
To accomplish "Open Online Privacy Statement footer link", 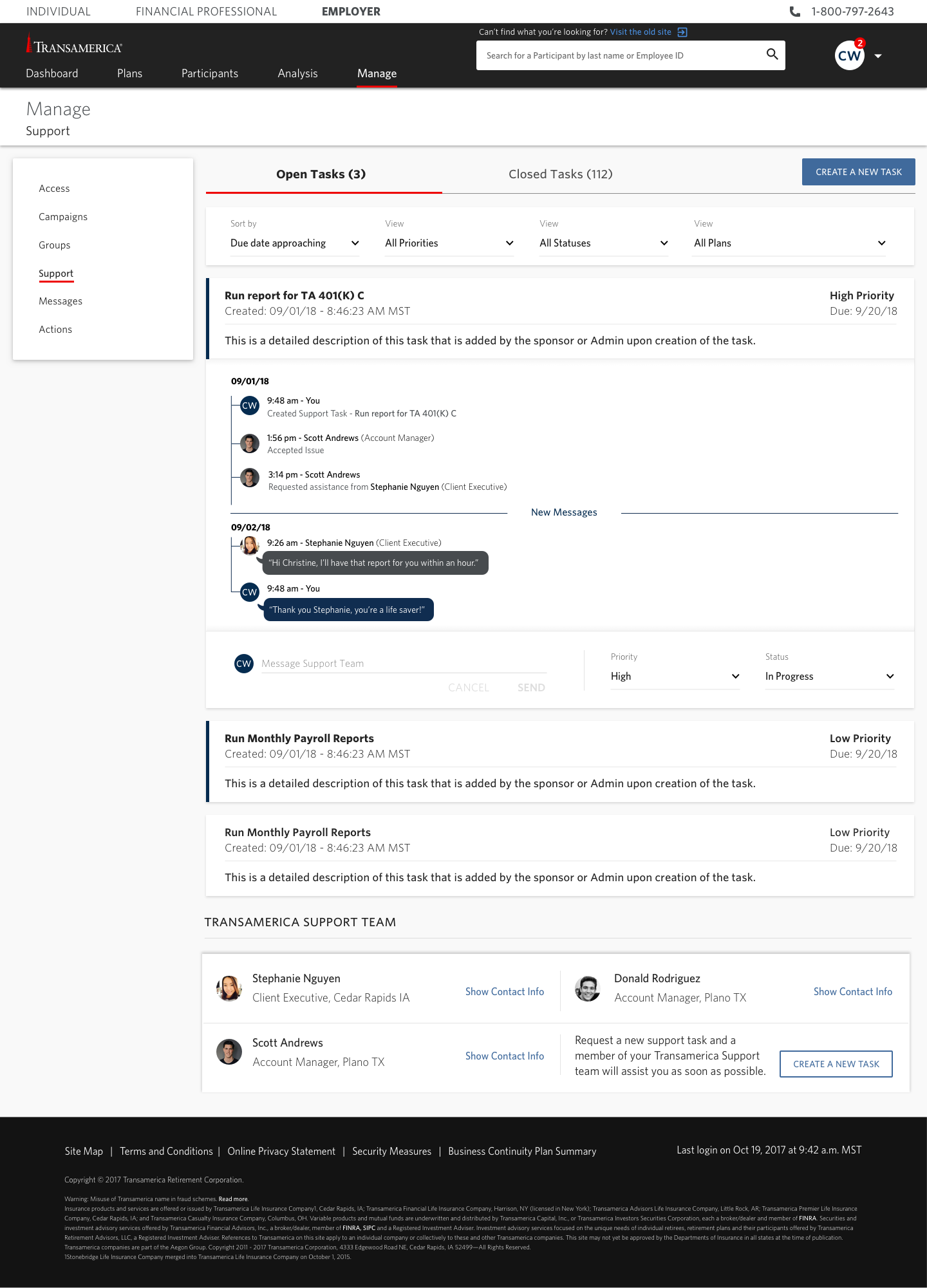I will pos(281,1152).
